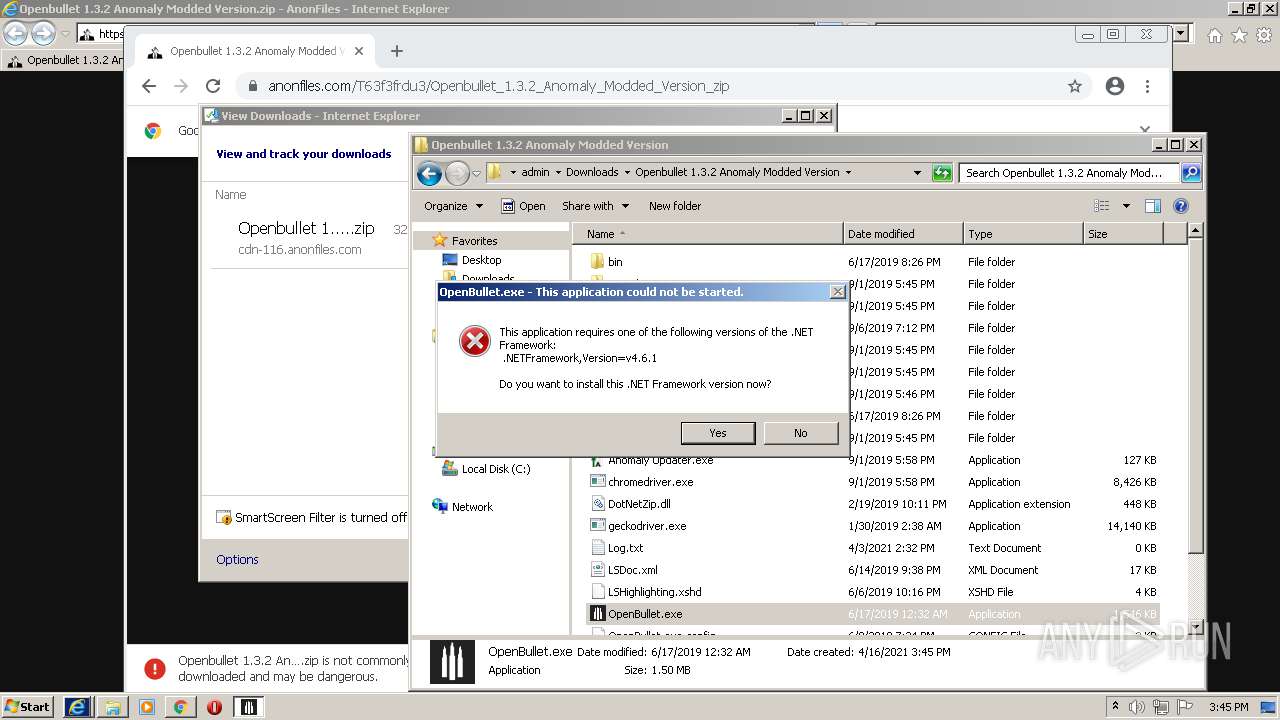Screen dimensions: 1280x720
Task: Select LSHighlighting.xshd in the file list
Action: pos(655,592)
